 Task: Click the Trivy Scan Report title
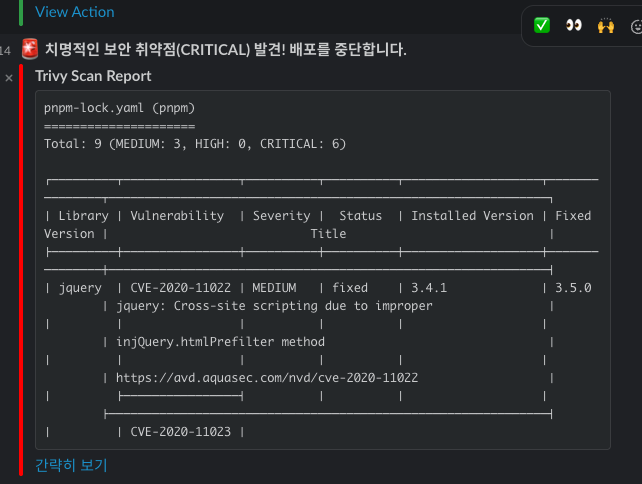click(93, 76)
